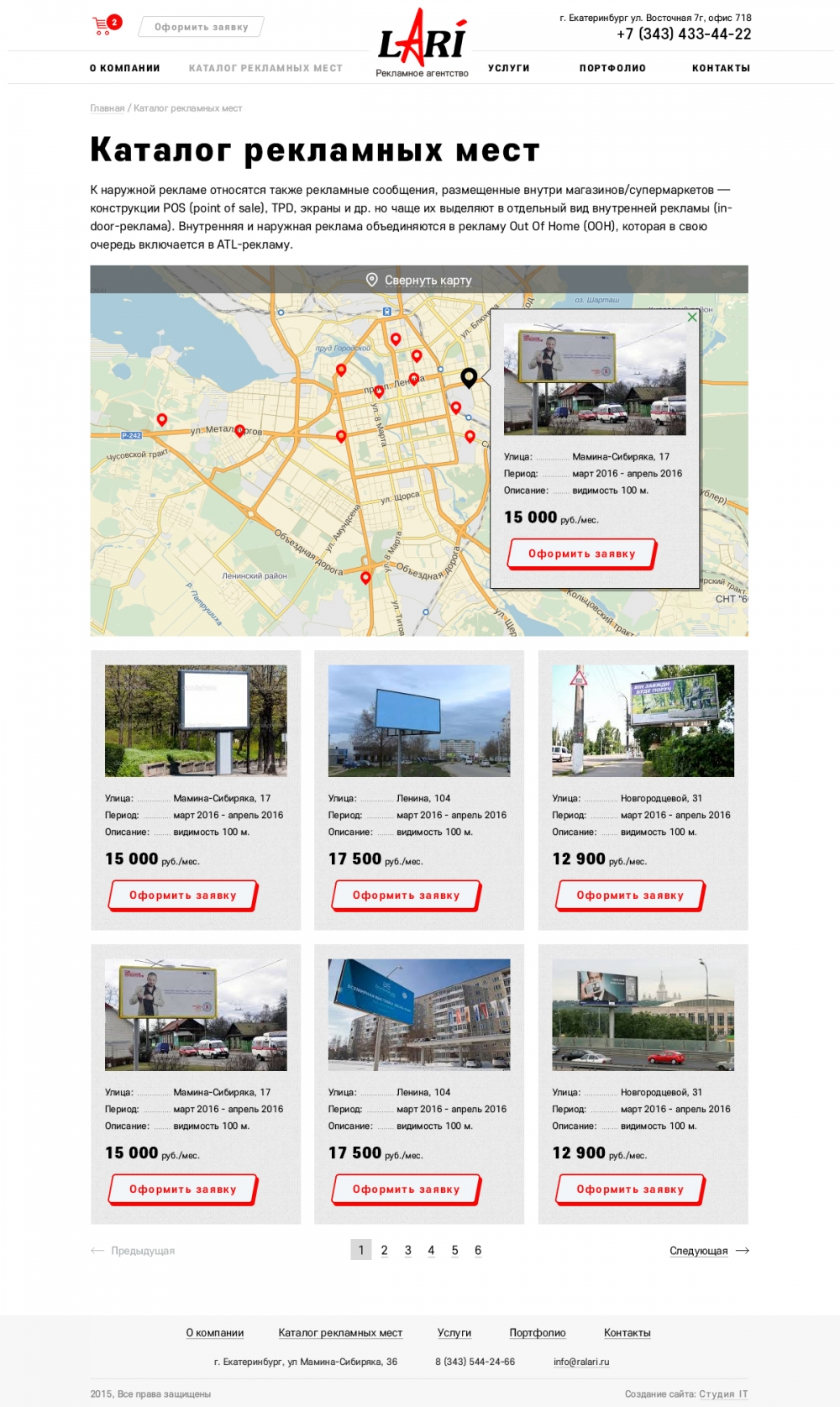Viewport: 840px width, 1407px height.
Task: Open footer Услуги link
Action: 454,1333
